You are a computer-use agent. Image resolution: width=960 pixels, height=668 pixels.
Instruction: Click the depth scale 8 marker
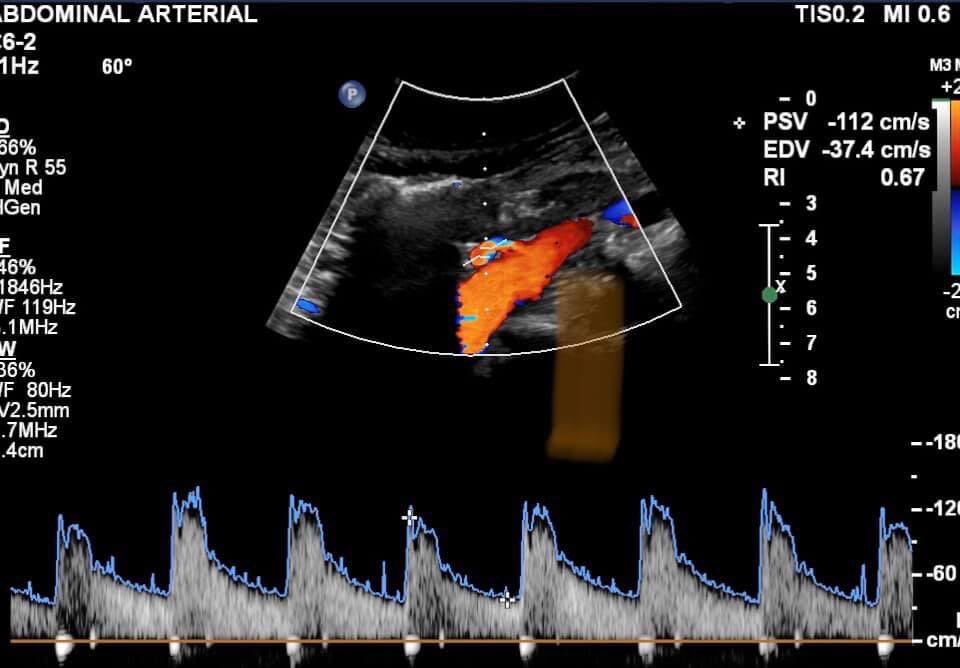click(798, 378)
